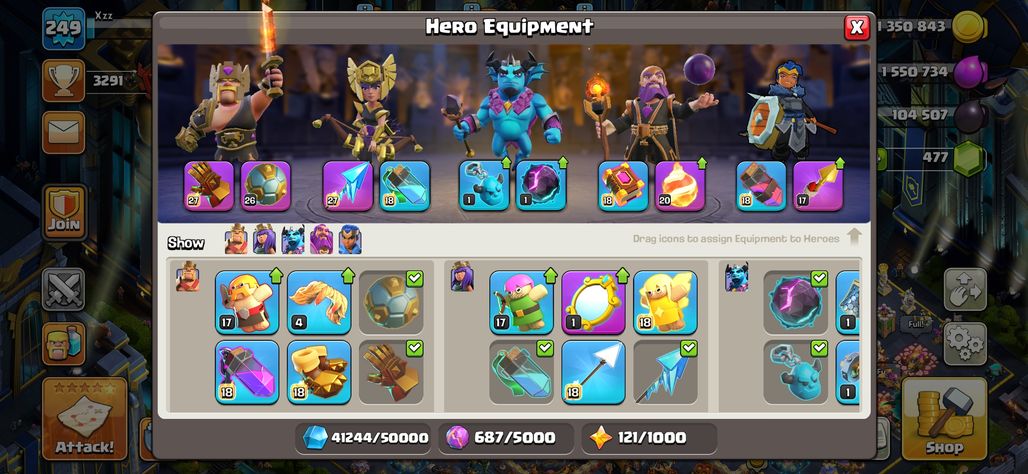Screen dimensions: 1028x474
Task: Choose the Rage Vial purple crystal equipment
Action: point(247,372)
